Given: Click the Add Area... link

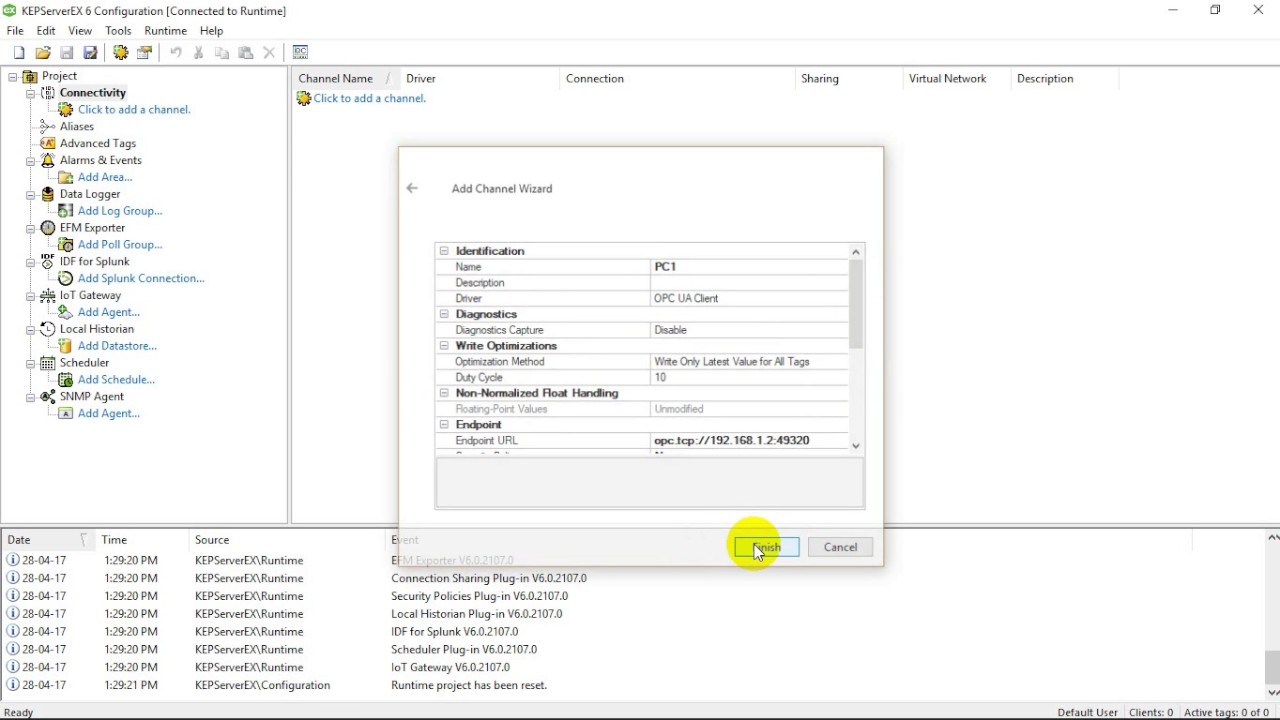Looking at the screenshot, I should point(105,177).
